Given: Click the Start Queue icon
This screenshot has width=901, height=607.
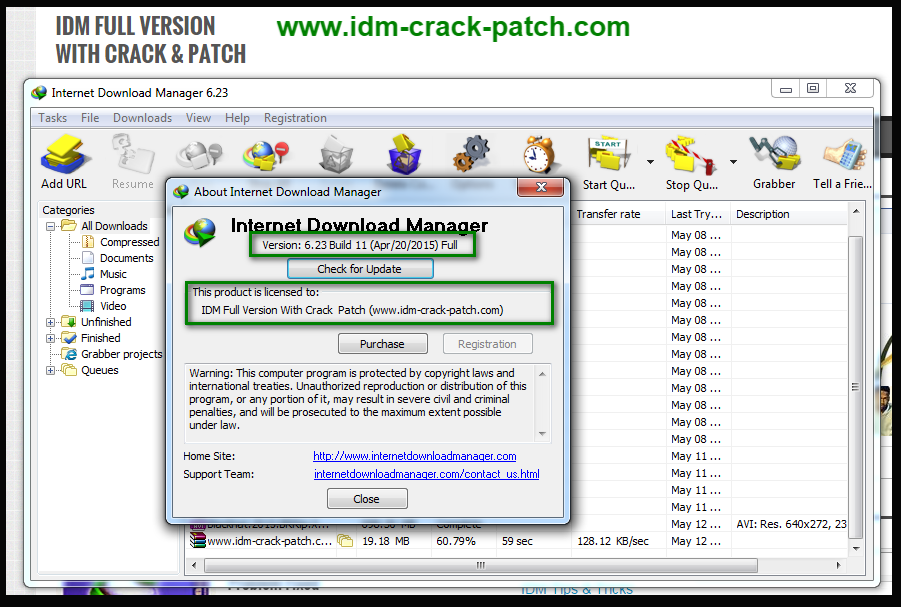Looking at the screenshot, I should (609, 154).
